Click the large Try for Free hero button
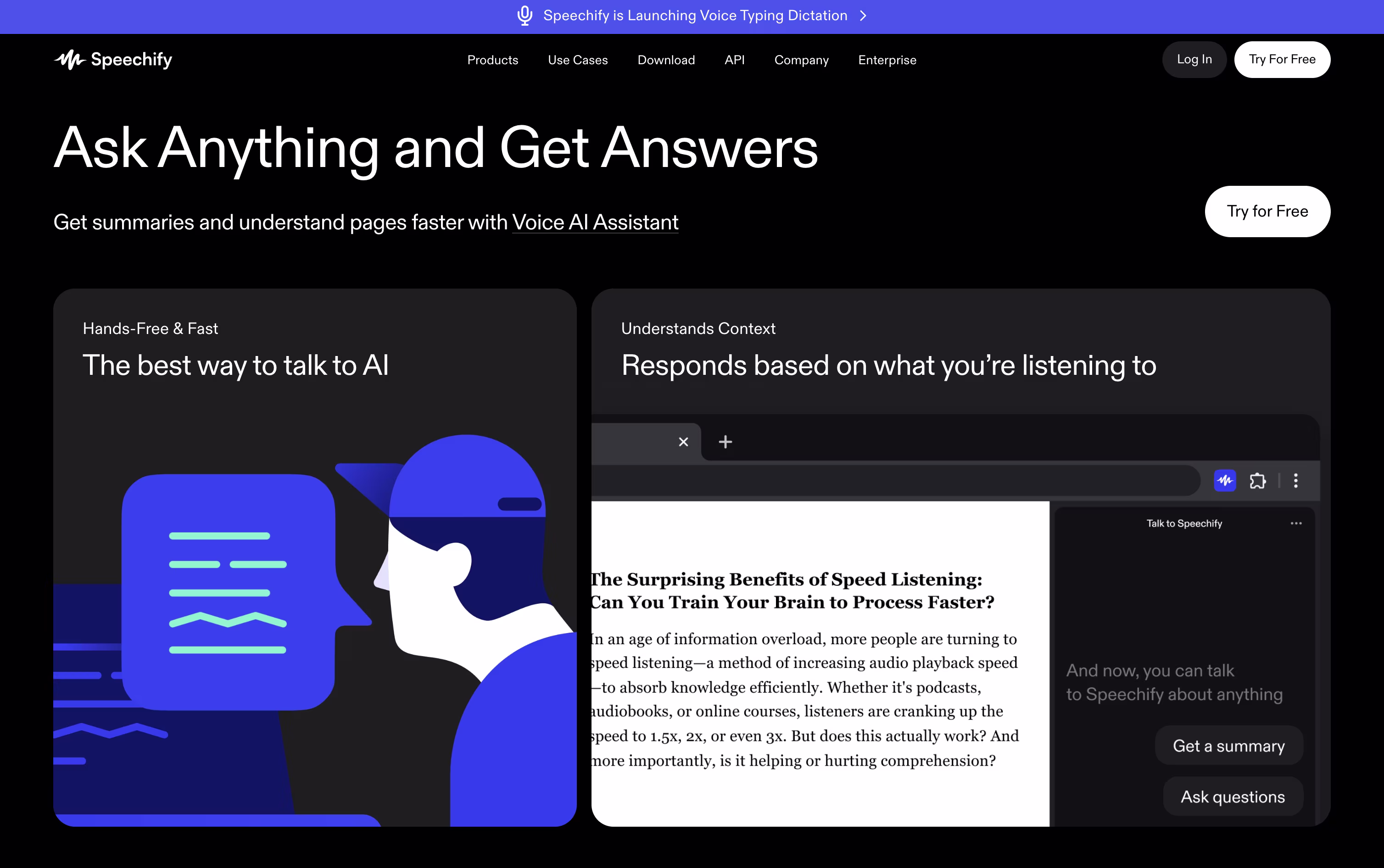 1267,211
